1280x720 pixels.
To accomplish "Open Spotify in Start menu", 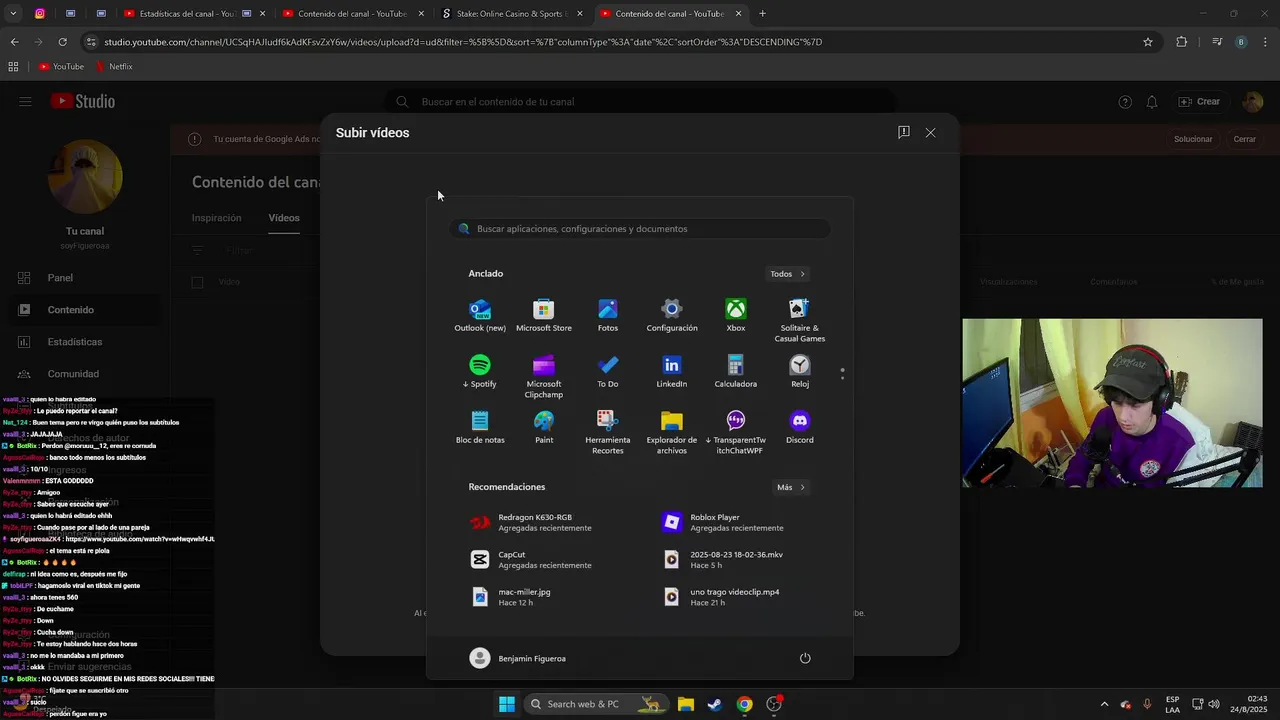I will [x=480, y=371].
